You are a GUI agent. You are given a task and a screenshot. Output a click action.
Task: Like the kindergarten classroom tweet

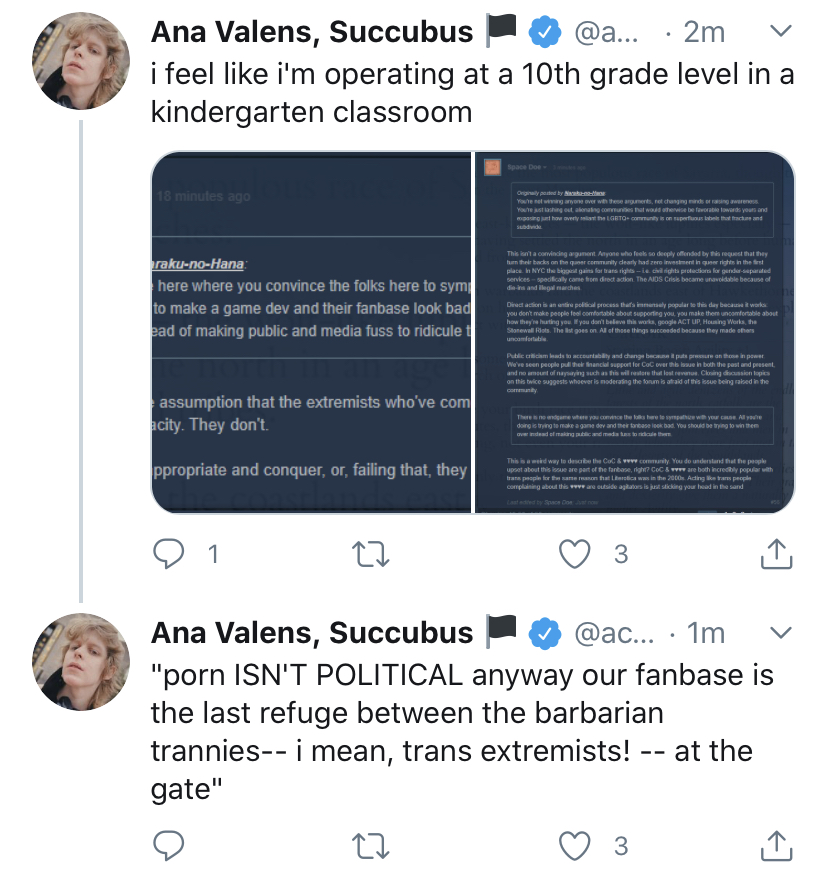click(x=574, y=553)
